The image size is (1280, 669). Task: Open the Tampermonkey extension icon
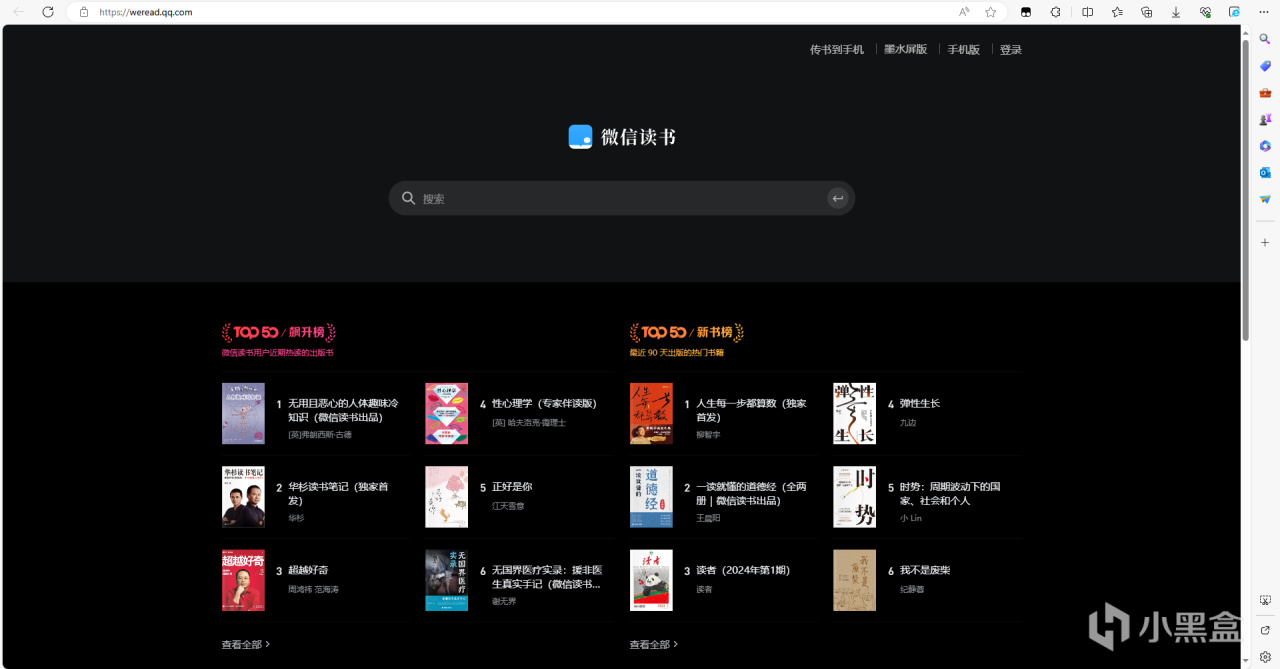(x=1026, y=12)
